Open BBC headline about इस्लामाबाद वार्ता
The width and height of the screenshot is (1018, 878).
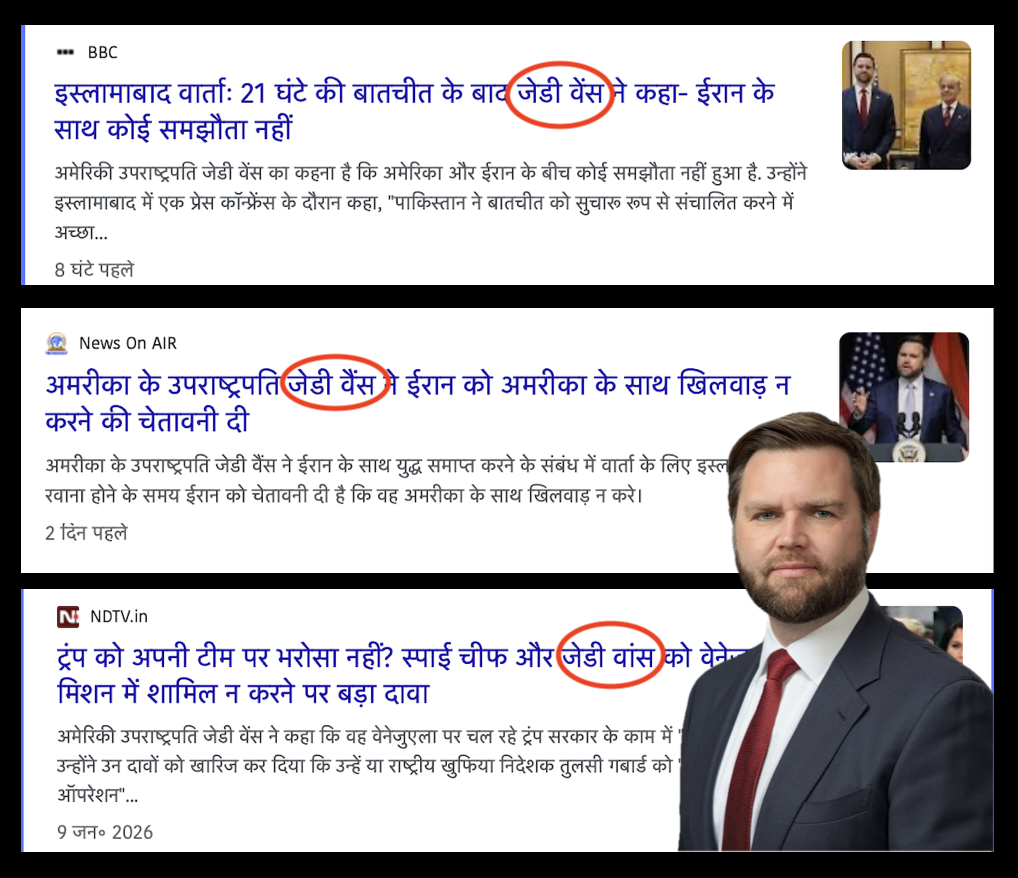414,111
